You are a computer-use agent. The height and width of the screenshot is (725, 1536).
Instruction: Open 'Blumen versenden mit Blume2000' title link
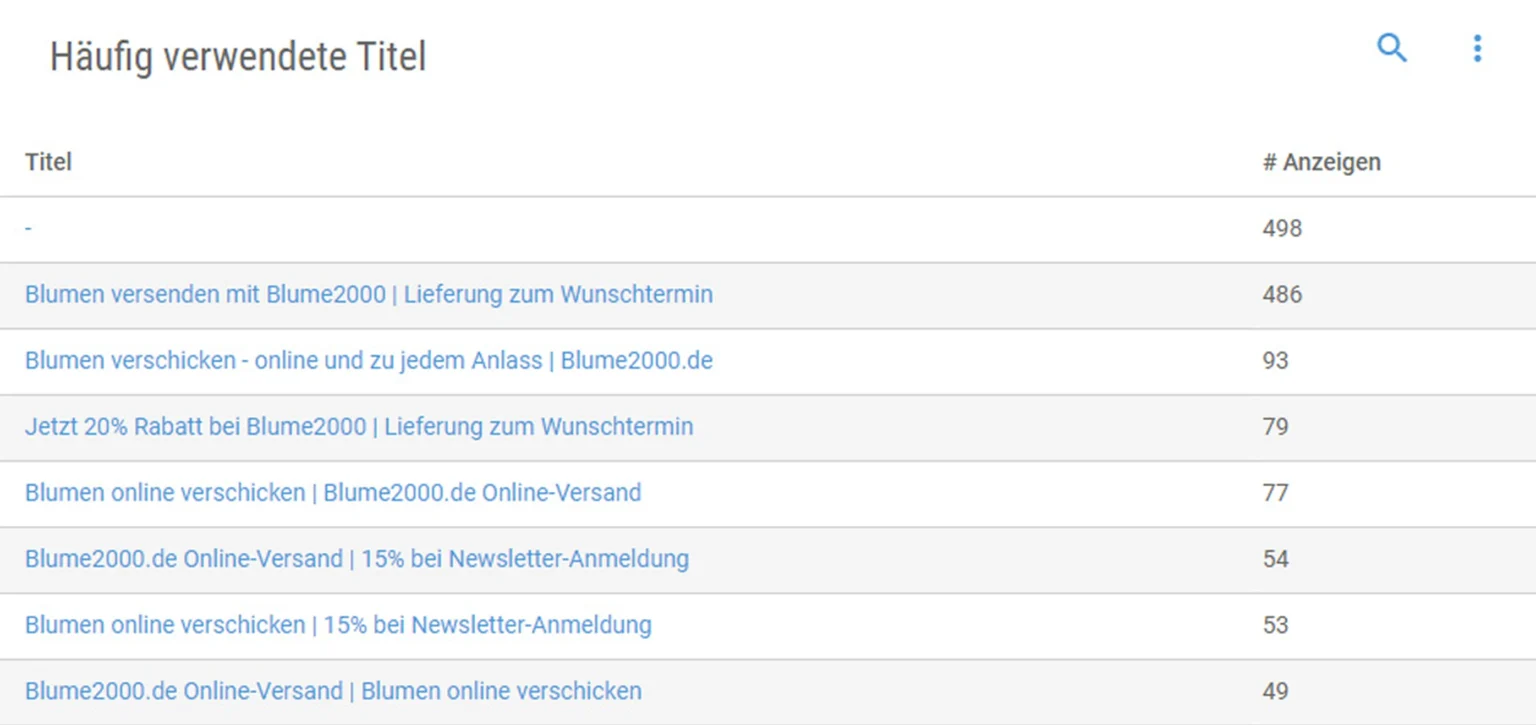368,294
